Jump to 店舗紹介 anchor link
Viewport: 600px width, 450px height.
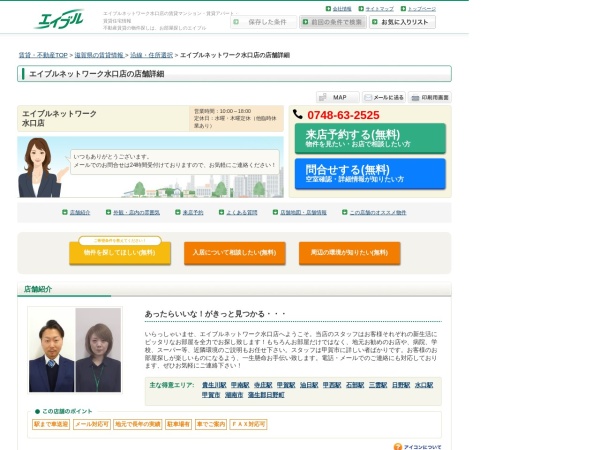point(80,212)
